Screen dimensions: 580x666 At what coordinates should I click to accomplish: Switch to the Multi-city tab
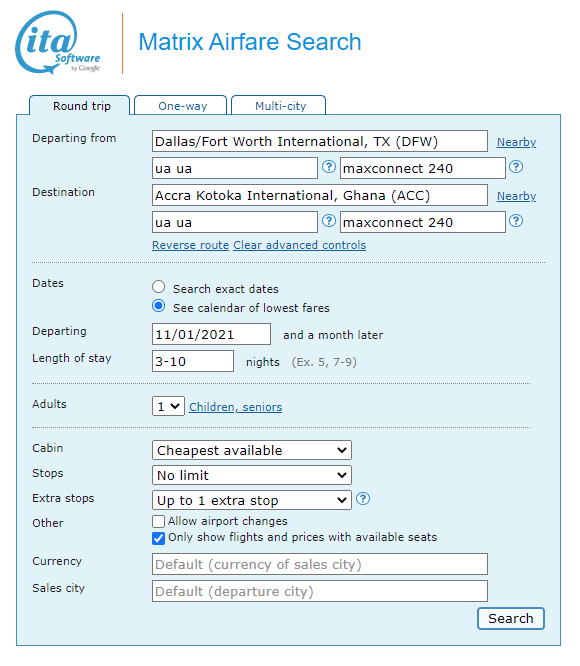[279, 105]
